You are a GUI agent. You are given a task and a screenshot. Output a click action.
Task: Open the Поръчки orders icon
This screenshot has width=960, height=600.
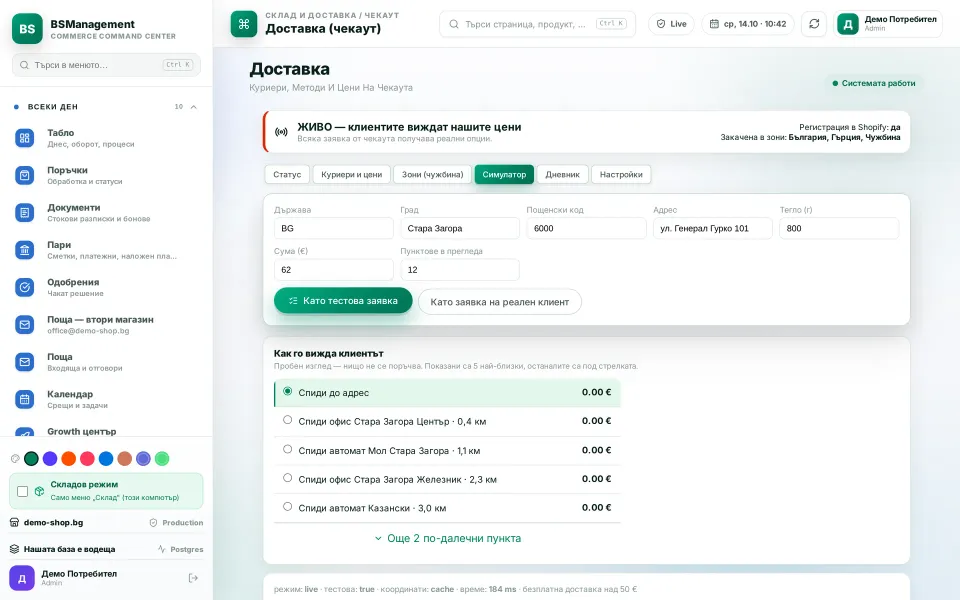pyautogui.click(x=24, y=175)
